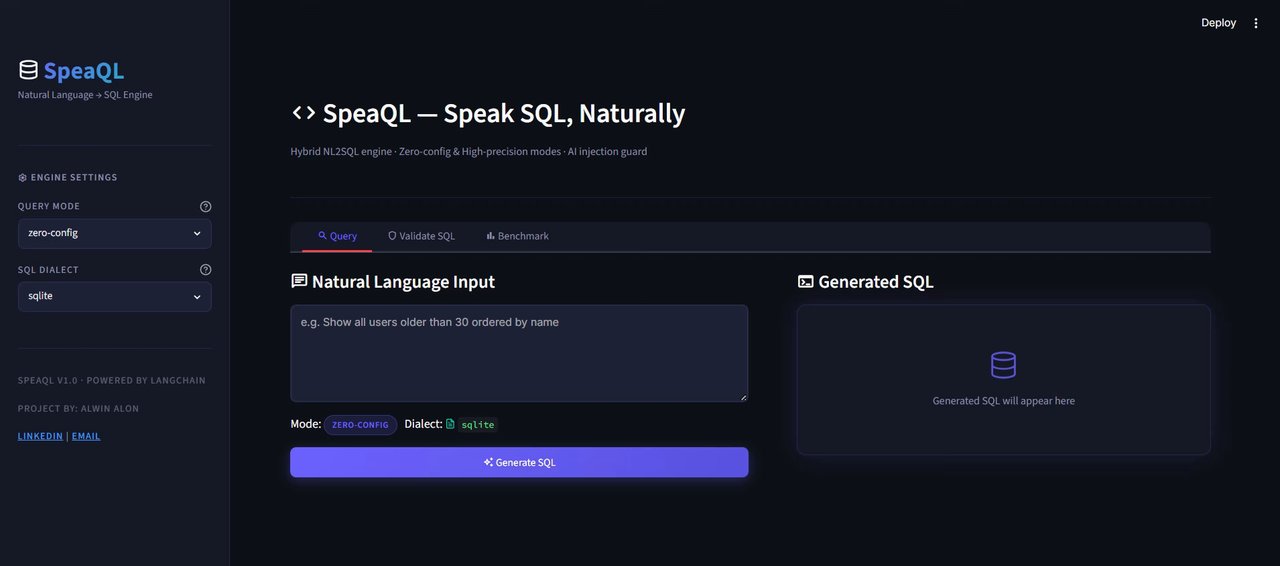Click the SpeaQL database logo icon
Image resolution: width=1280 pixels, height=566 pixels.
point(28,70)
